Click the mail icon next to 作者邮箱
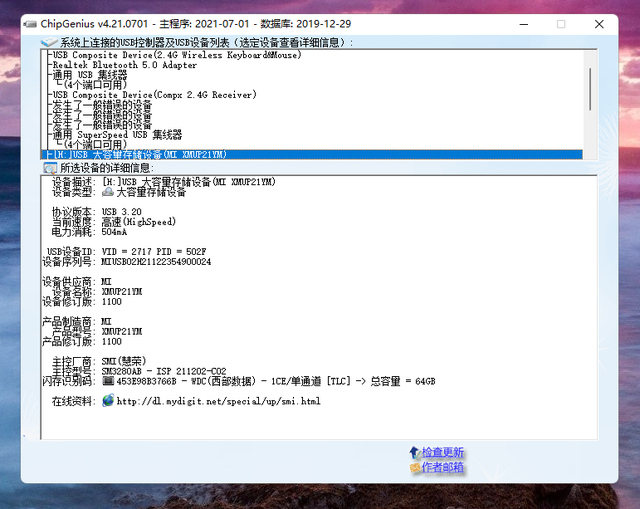 point(415,467)
